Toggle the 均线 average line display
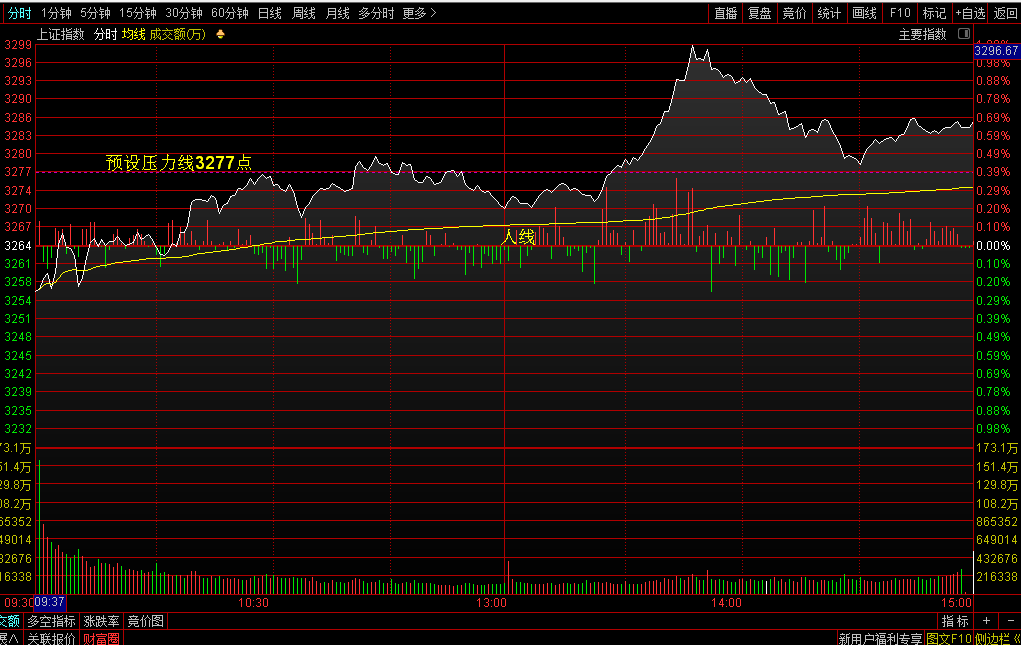 click(x=133, y=34)
